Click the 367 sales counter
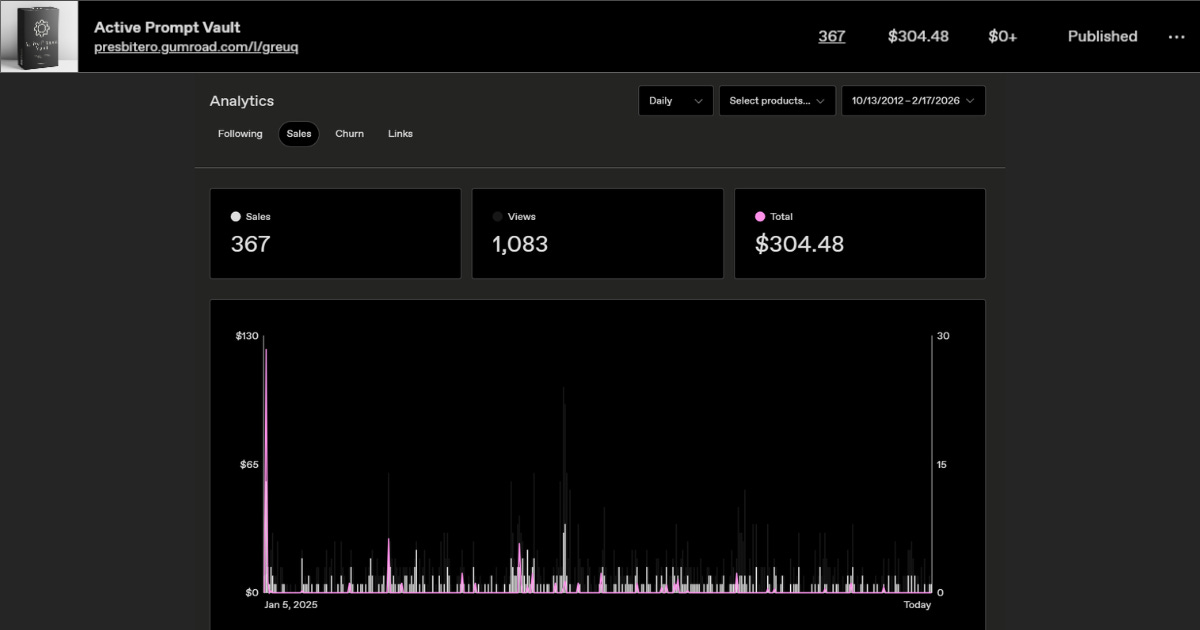This screenshot has width=1200, height=630. 831,36
